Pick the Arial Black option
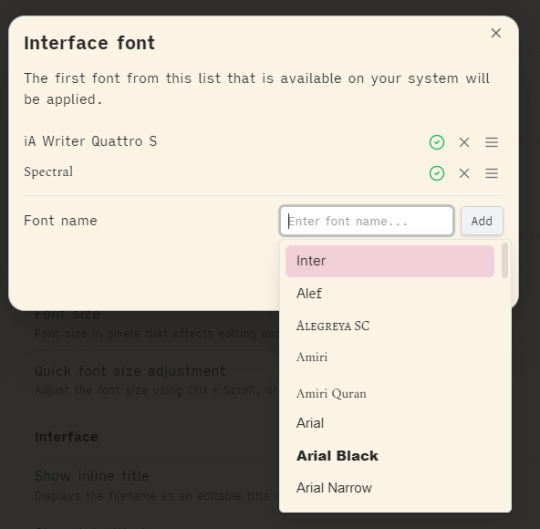The image size is (540, 529). pyautogui.click(x=390, y=456)
